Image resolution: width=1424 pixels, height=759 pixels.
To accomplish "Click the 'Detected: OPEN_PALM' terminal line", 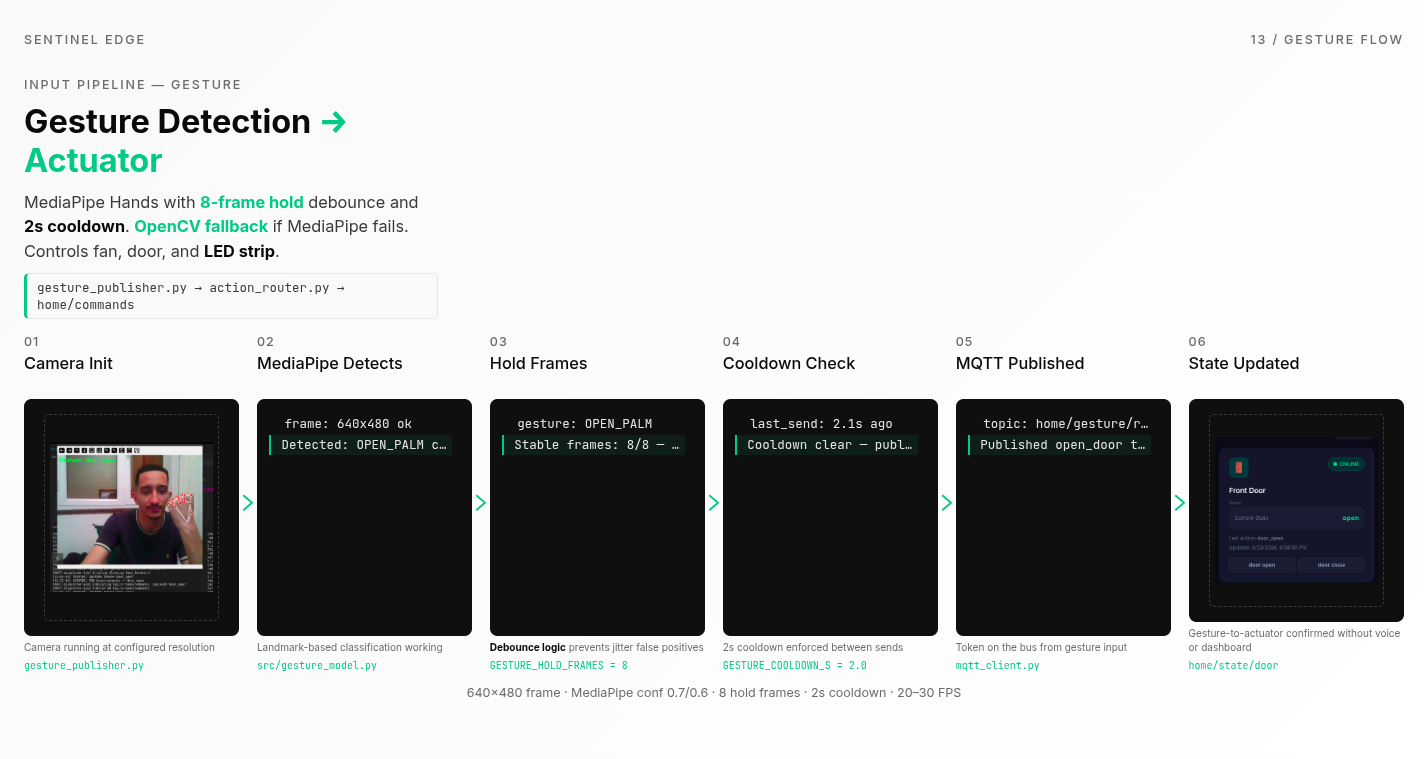I will (361, 445).
